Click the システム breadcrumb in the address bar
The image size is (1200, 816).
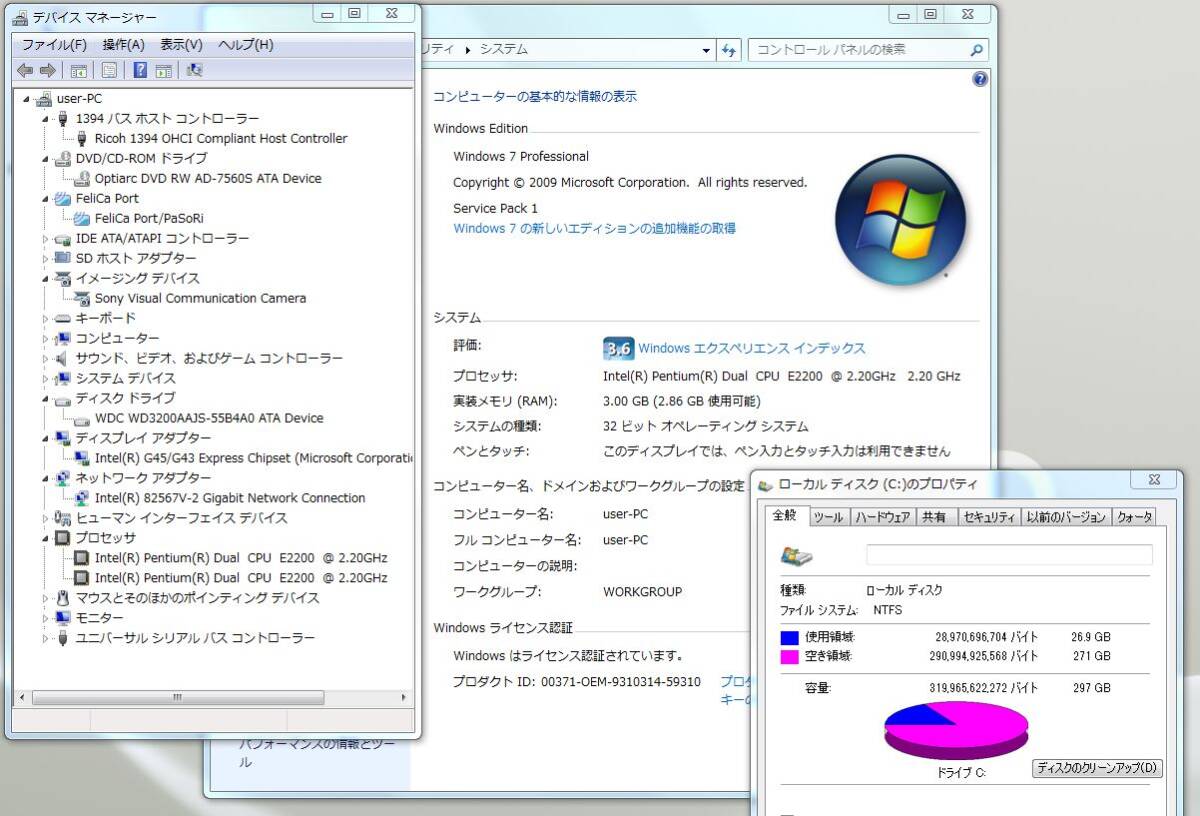point(504,49)
